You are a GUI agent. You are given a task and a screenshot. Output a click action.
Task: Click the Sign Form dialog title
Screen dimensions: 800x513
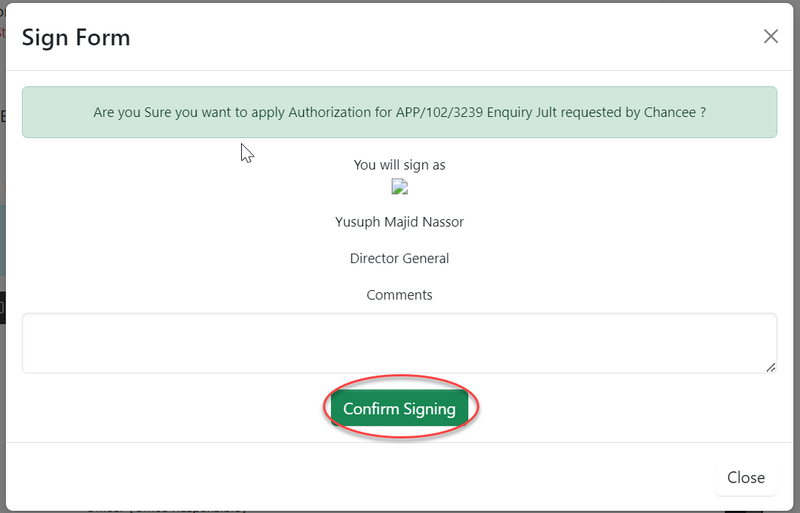point(76,38)
